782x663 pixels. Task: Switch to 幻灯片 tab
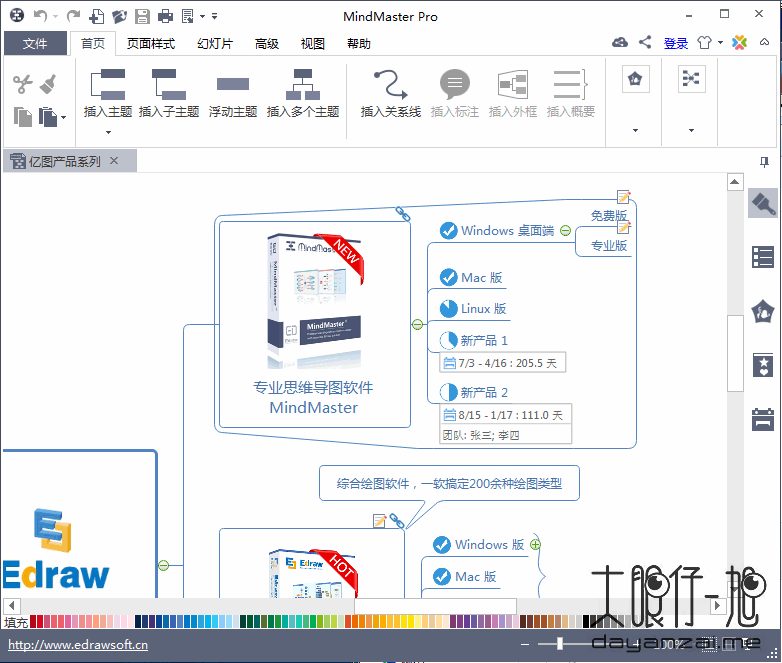click(x=215, y=43)
